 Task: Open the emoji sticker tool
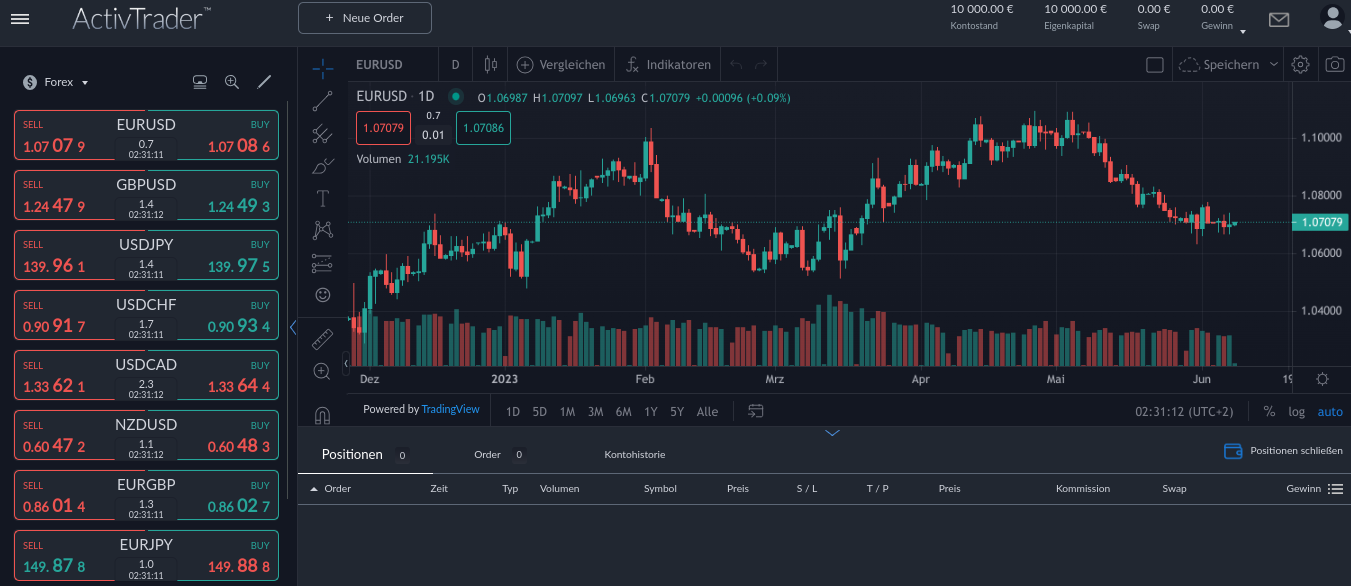coord(322,295)
